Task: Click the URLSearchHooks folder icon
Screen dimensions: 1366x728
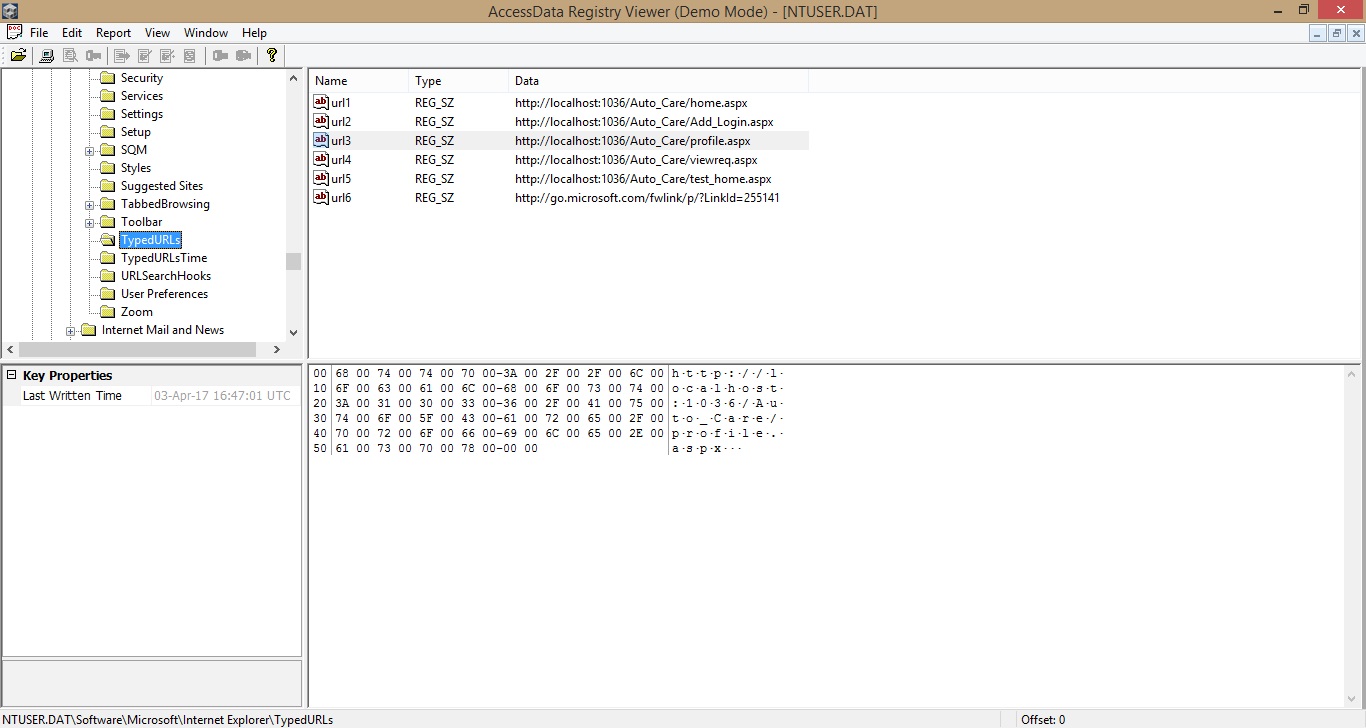Action: [108, 276]
